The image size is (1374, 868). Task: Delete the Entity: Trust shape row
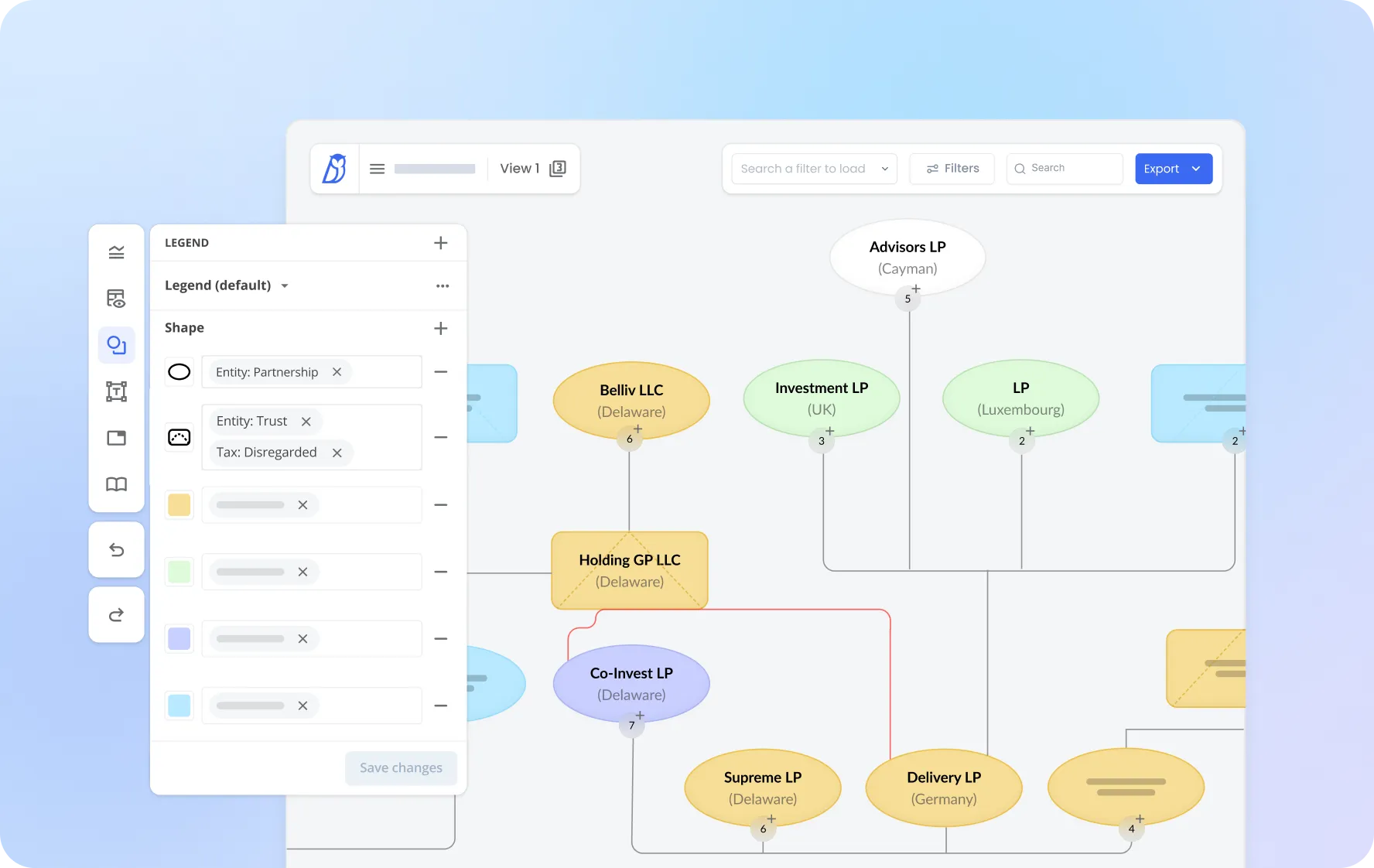tap(441, 437)
